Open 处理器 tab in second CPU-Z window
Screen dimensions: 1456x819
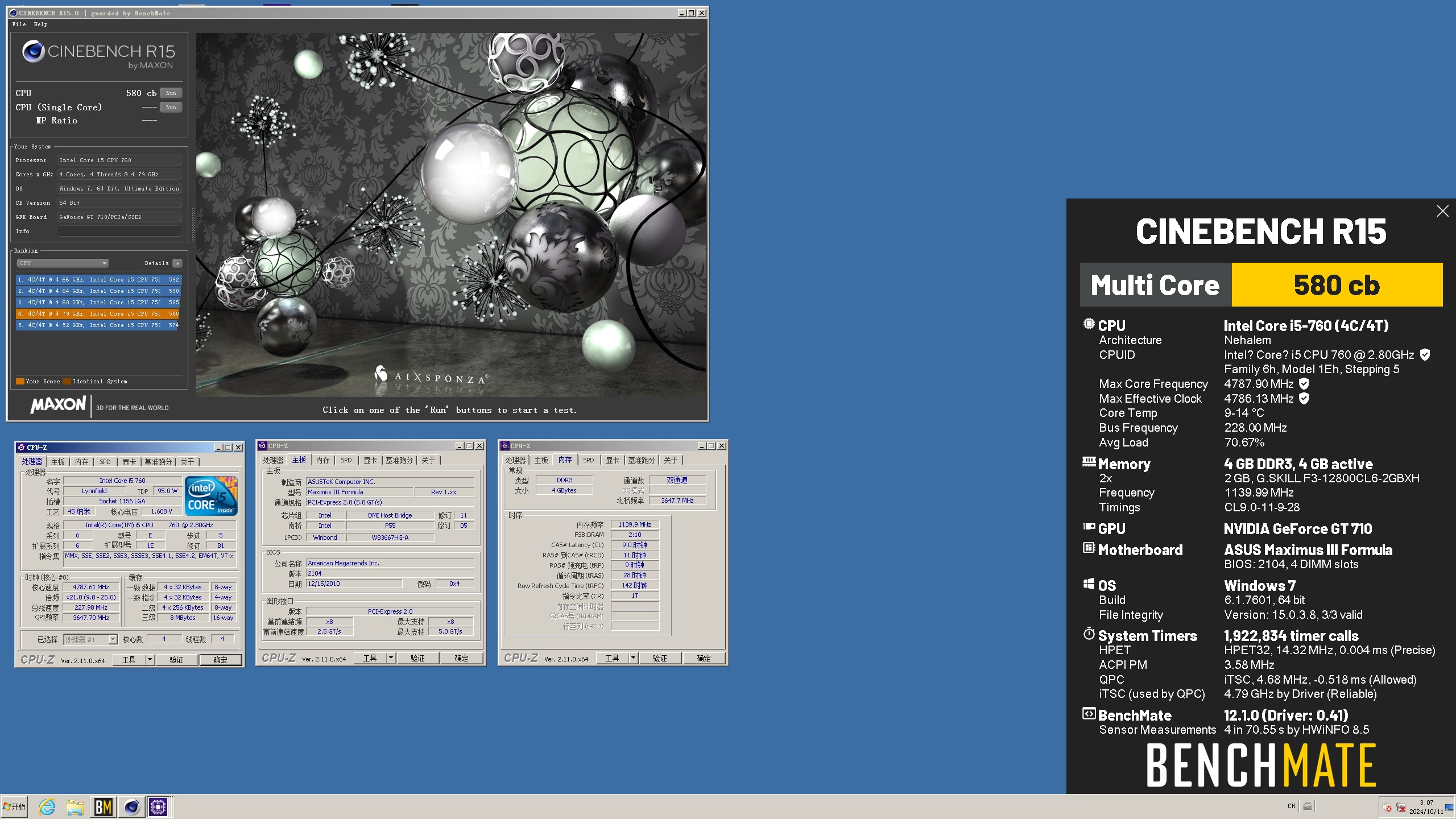[273, 460]
